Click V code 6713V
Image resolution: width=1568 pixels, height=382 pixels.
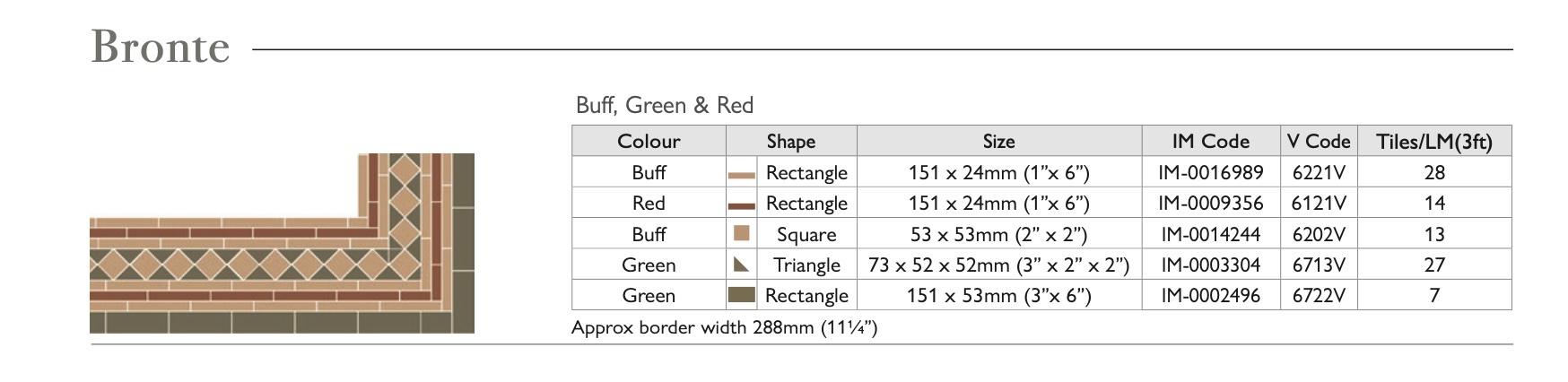(x=1319, y=265)
